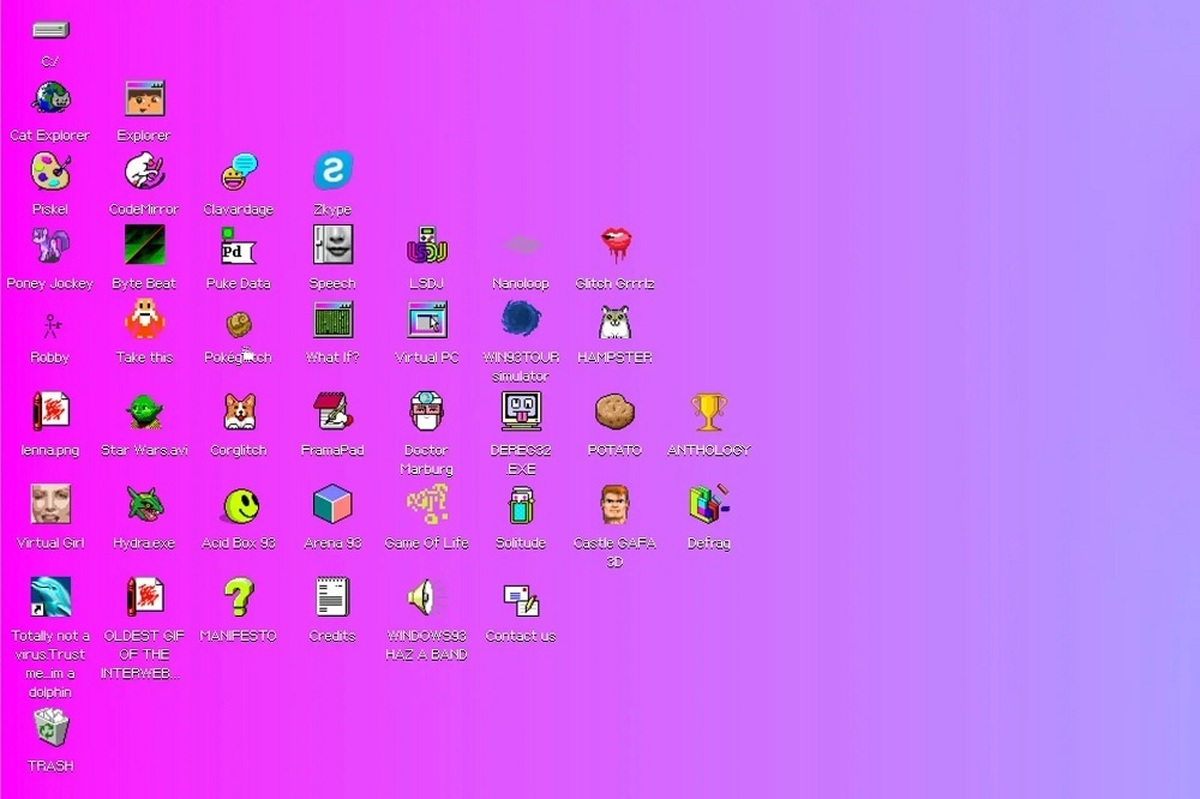Open the ANTHOLOGY trophy icon
1200x799 pixels.
point(708,412)
